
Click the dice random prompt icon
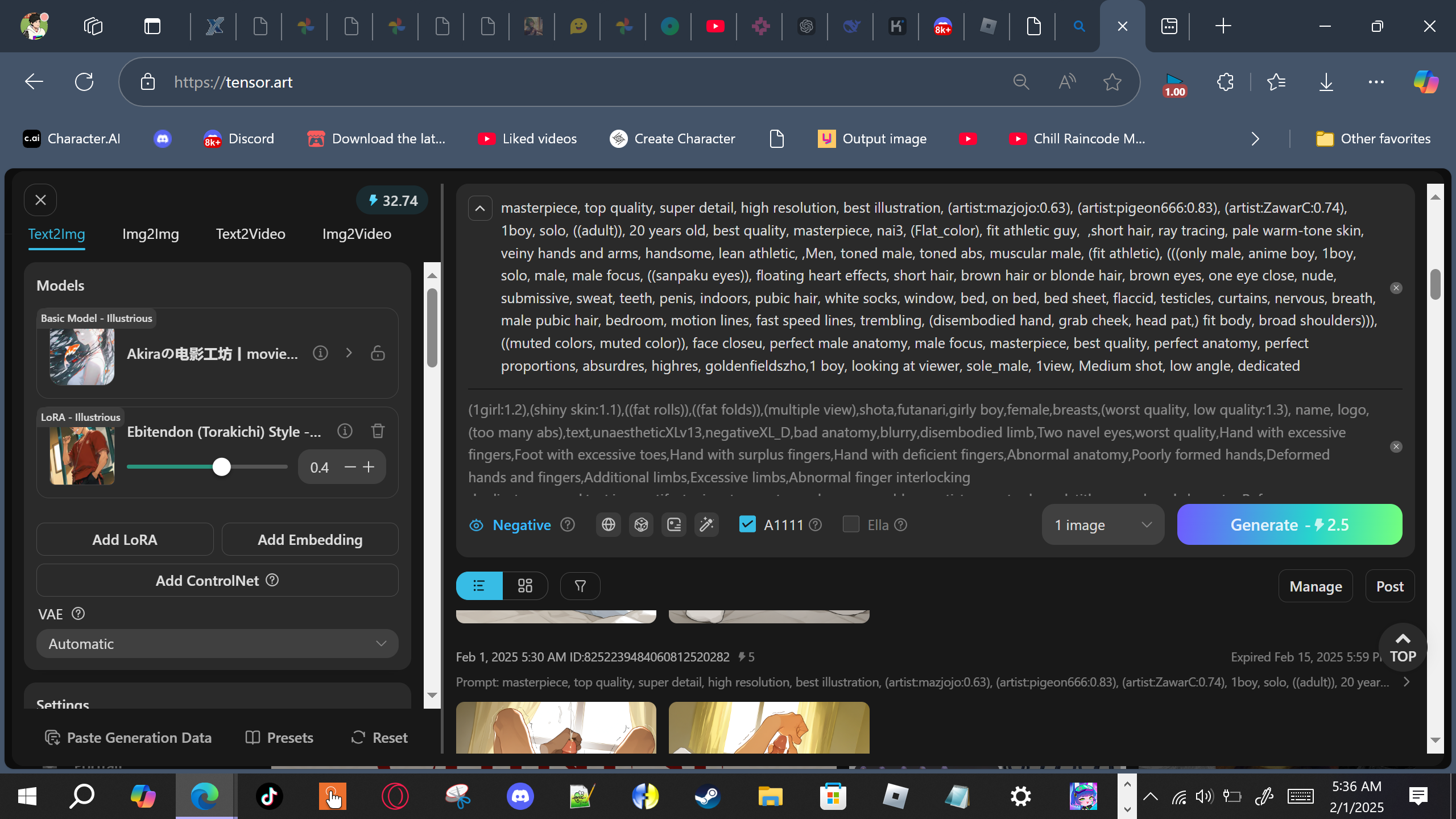641,524
